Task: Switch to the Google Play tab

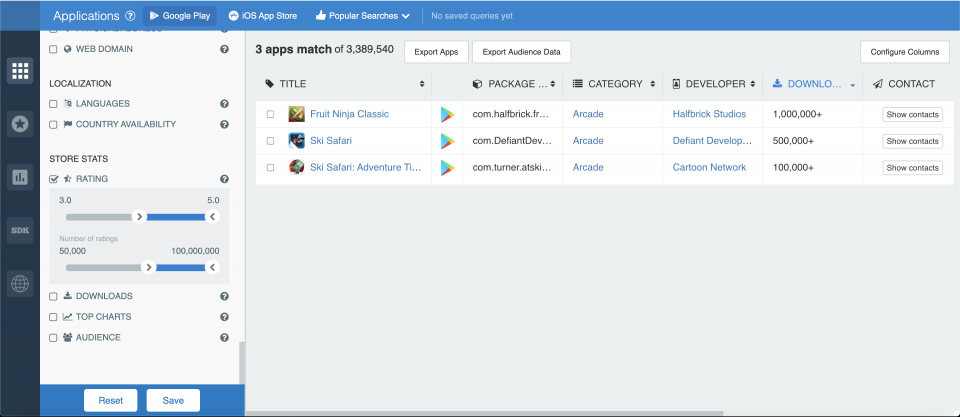Action: pos(180,16)
